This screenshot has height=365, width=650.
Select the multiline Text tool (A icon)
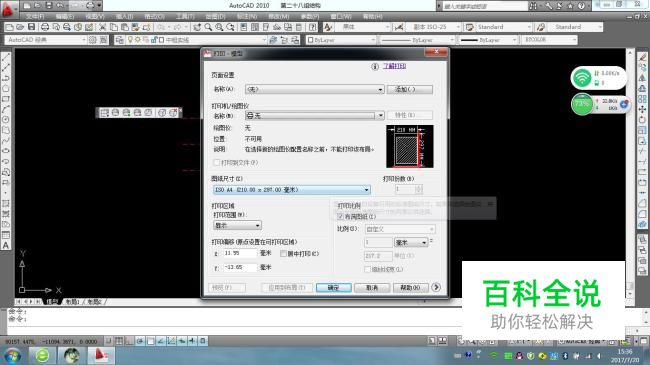[6, 245]
